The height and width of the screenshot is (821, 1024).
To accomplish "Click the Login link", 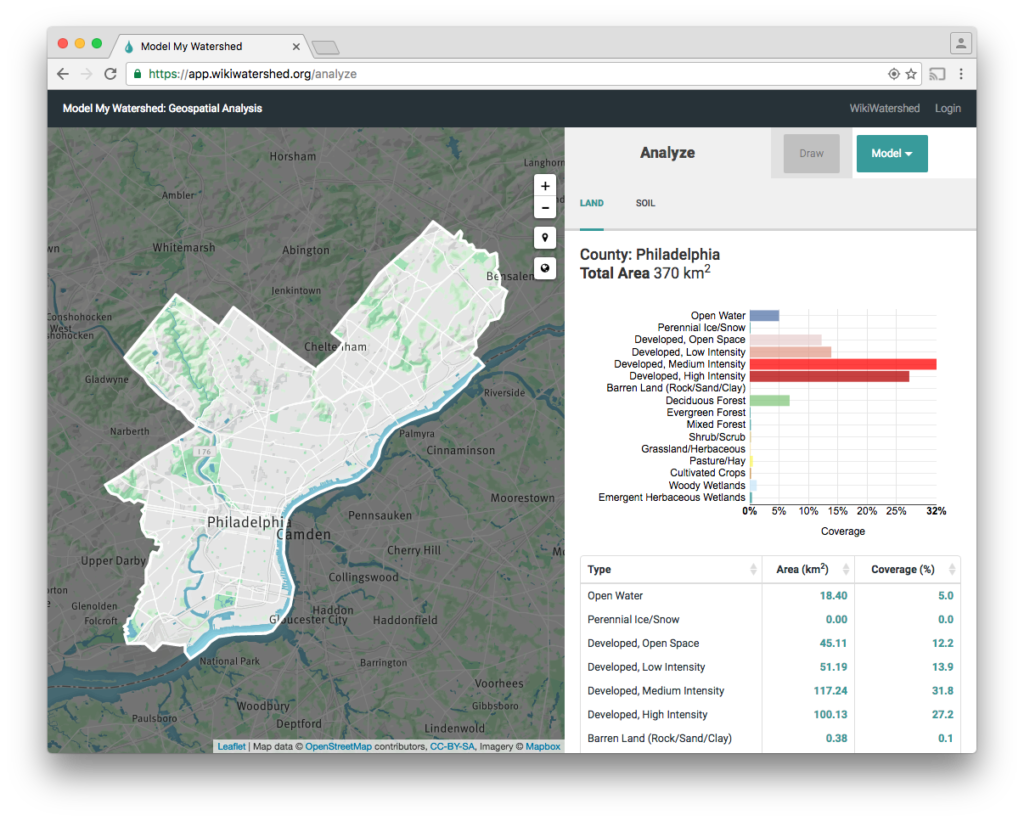I will pyautogui.click(x=947, y=108).
